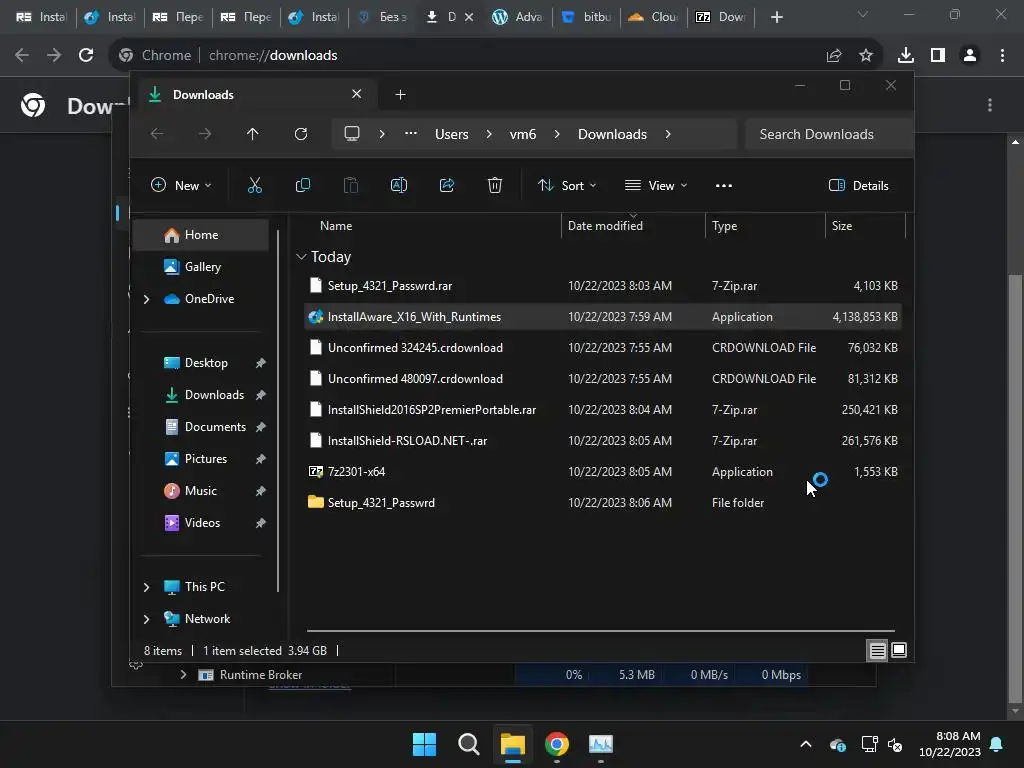Open the Sort dropdown

coord(567,185)
